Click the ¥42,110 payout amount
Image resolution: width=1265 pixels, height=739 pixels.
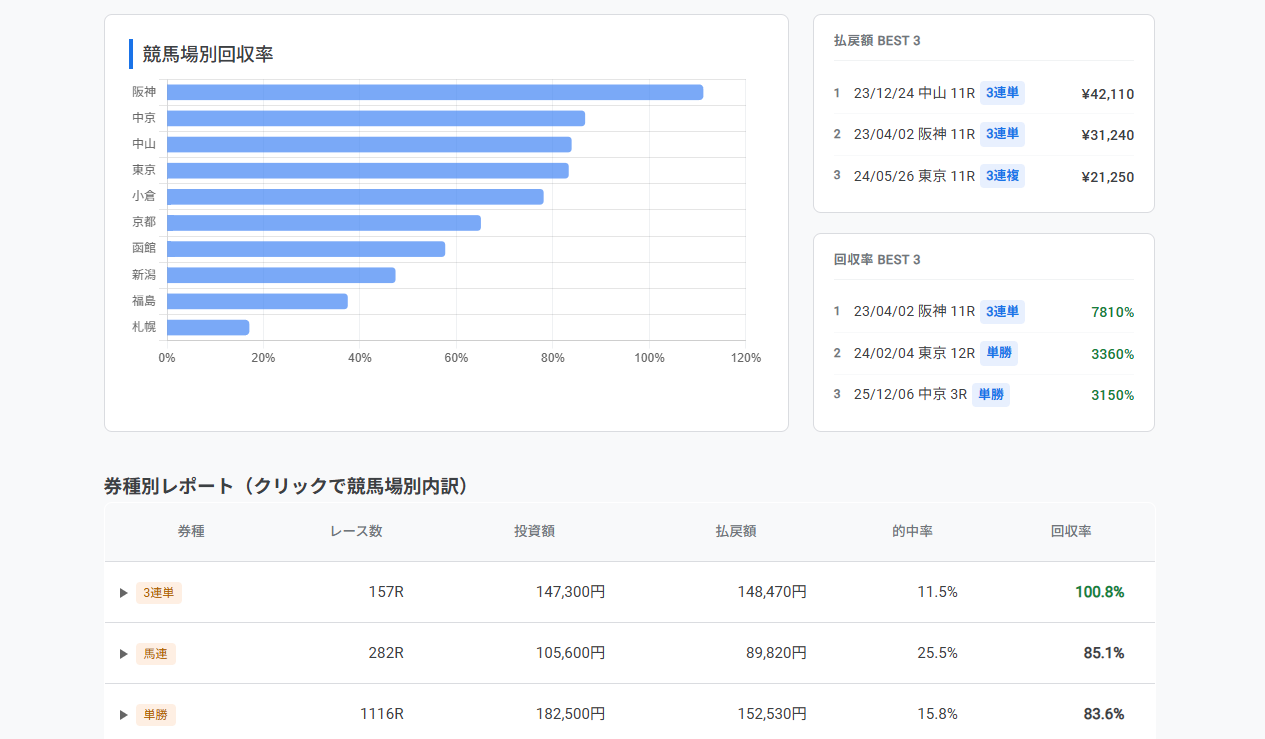tap(1107, 93)
